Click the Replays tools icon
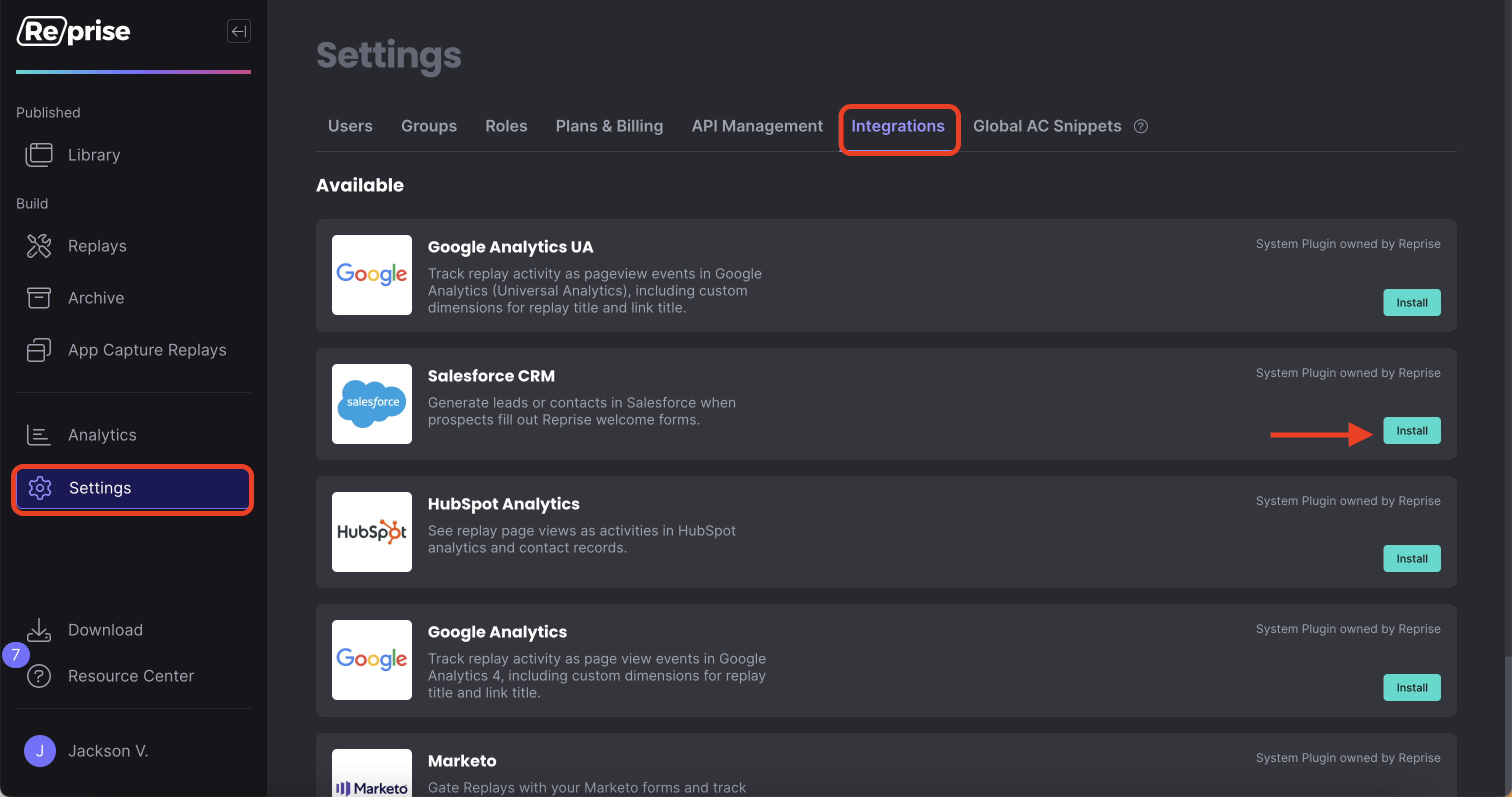The width and height of the screenshot is (1512, 797). click(x=38, y=246)
